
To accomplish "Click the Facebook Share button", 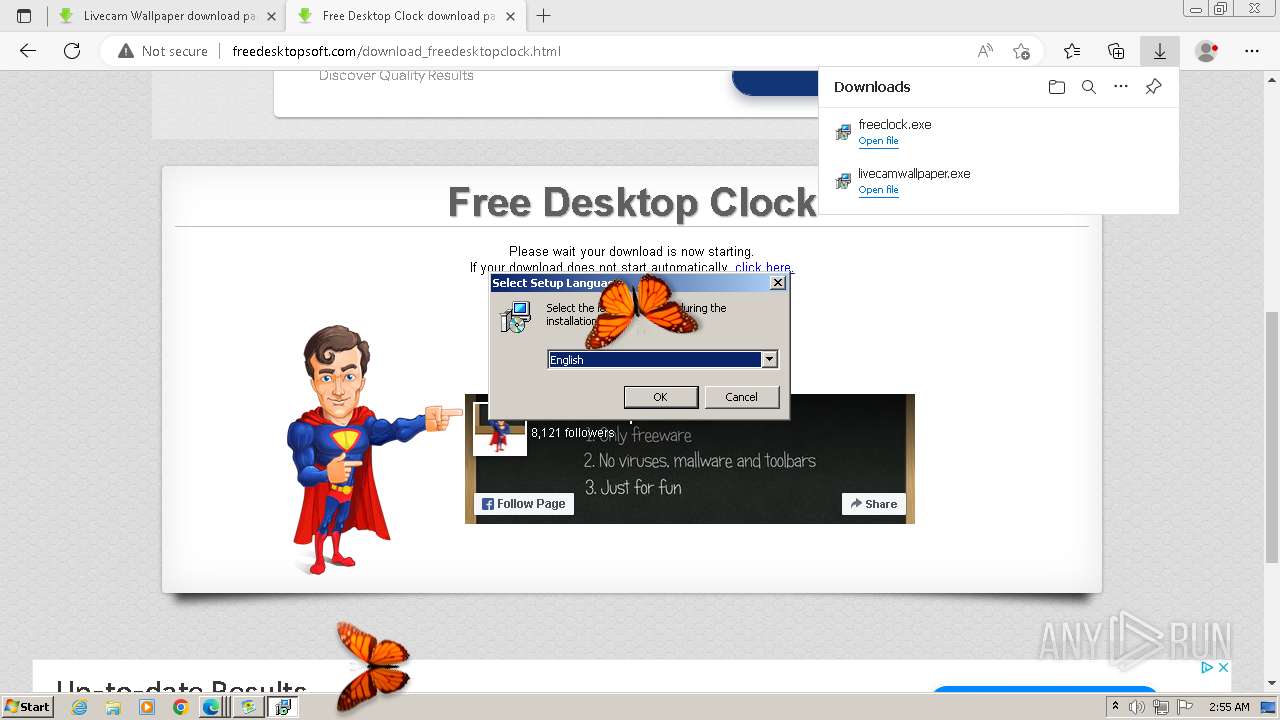I will point(874,504).
